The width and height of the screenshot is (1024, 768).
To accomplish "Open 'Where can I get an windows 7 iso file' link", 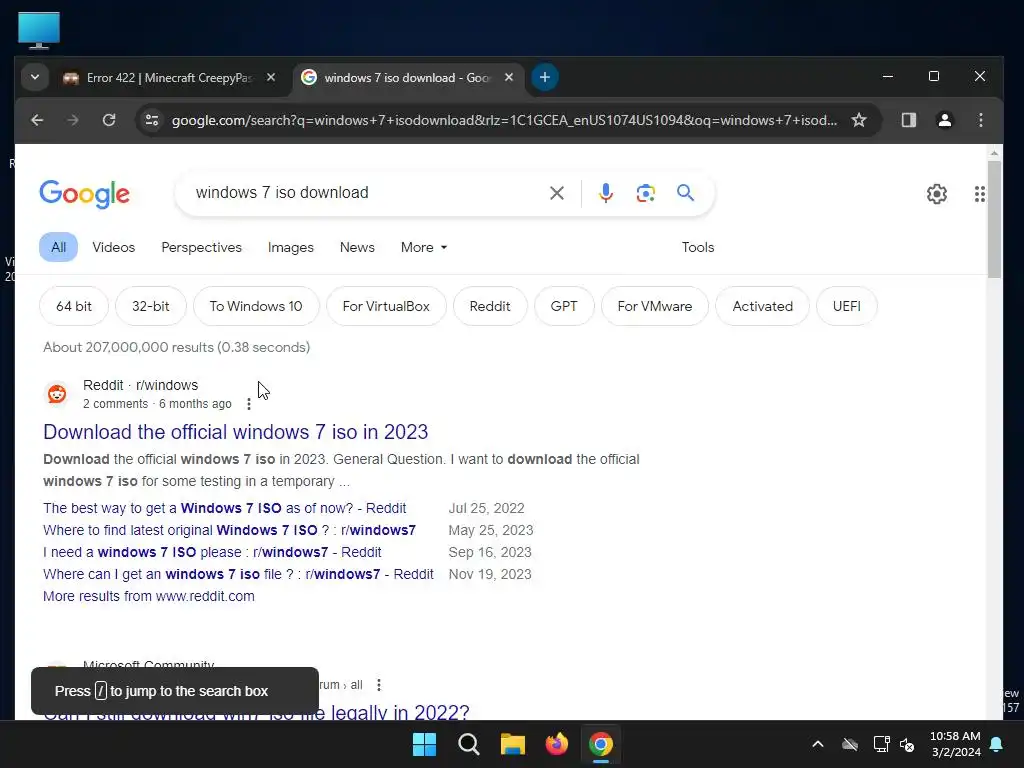I will tap(238, 575).
